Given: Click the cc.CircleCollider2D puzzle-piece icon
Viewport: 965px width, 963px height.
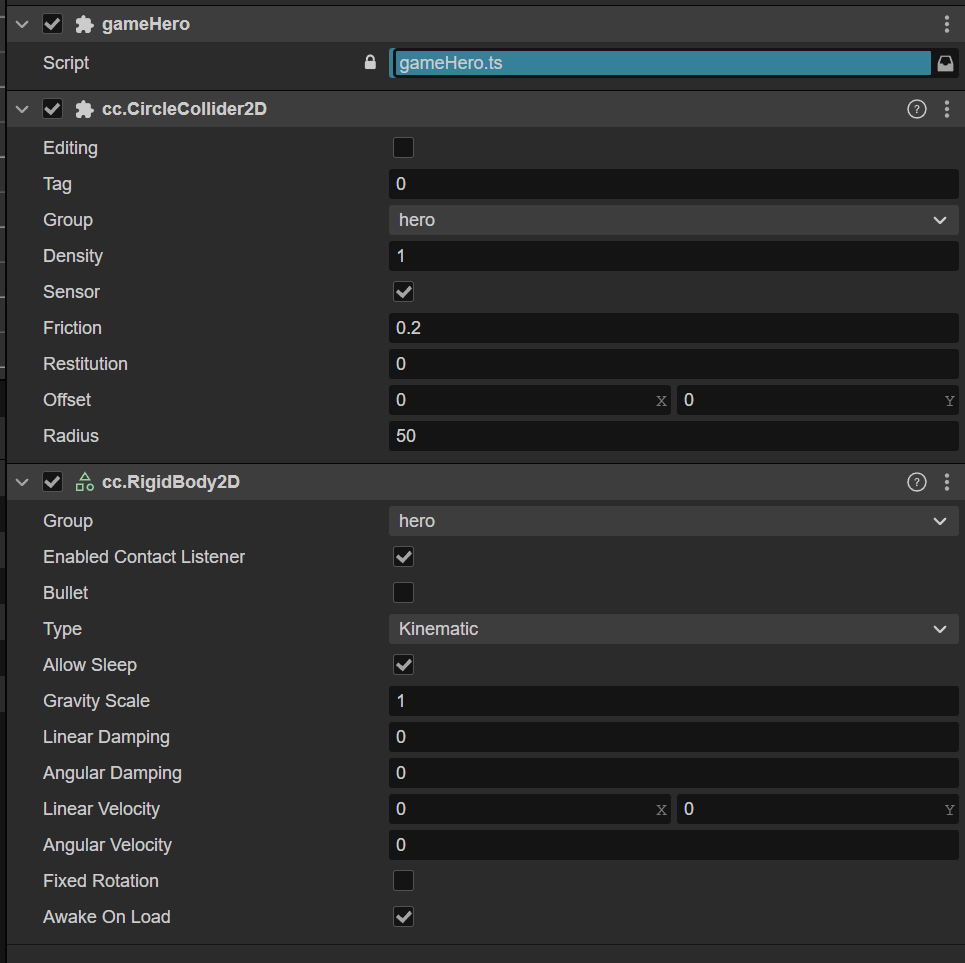Looking at the screenshot, I should tap(84, 109).
